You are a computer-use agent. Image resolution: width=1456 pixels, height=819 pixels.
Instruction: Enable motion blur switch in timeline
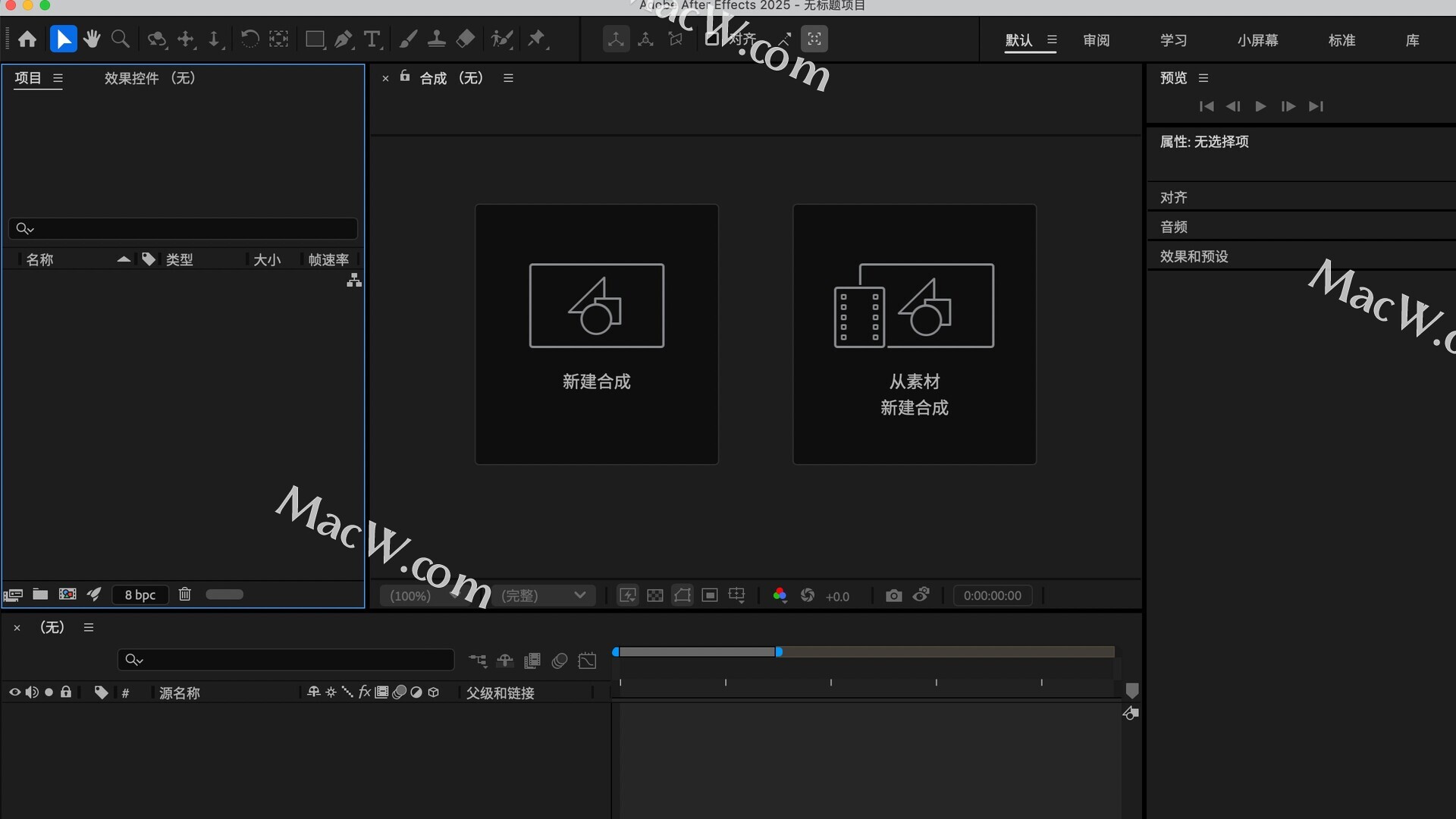[560, 661]
